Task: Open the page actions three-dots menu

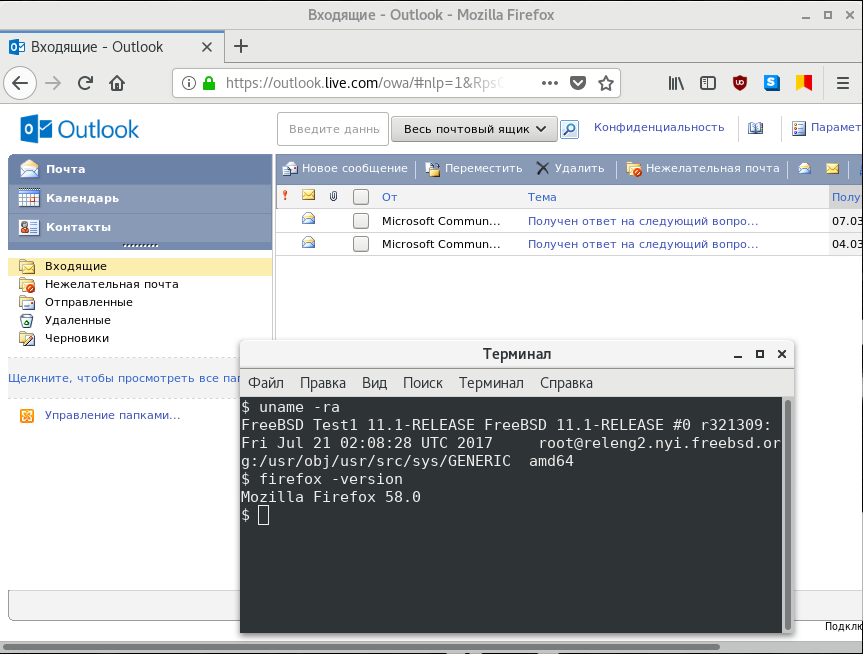Action: point(549,83)
